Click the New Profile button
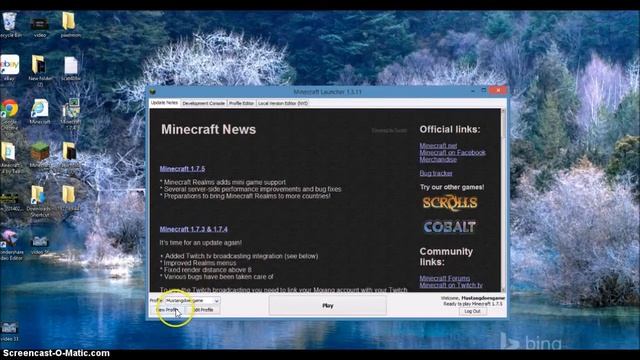The width and height of the screenshot is (640, 360). (167, 310)
